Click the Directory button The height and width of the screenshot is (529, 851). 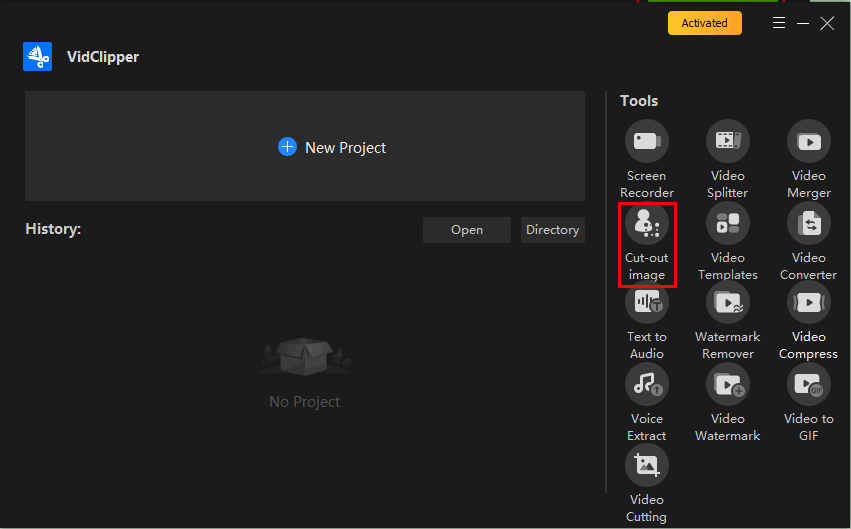(x=552, y=230)
